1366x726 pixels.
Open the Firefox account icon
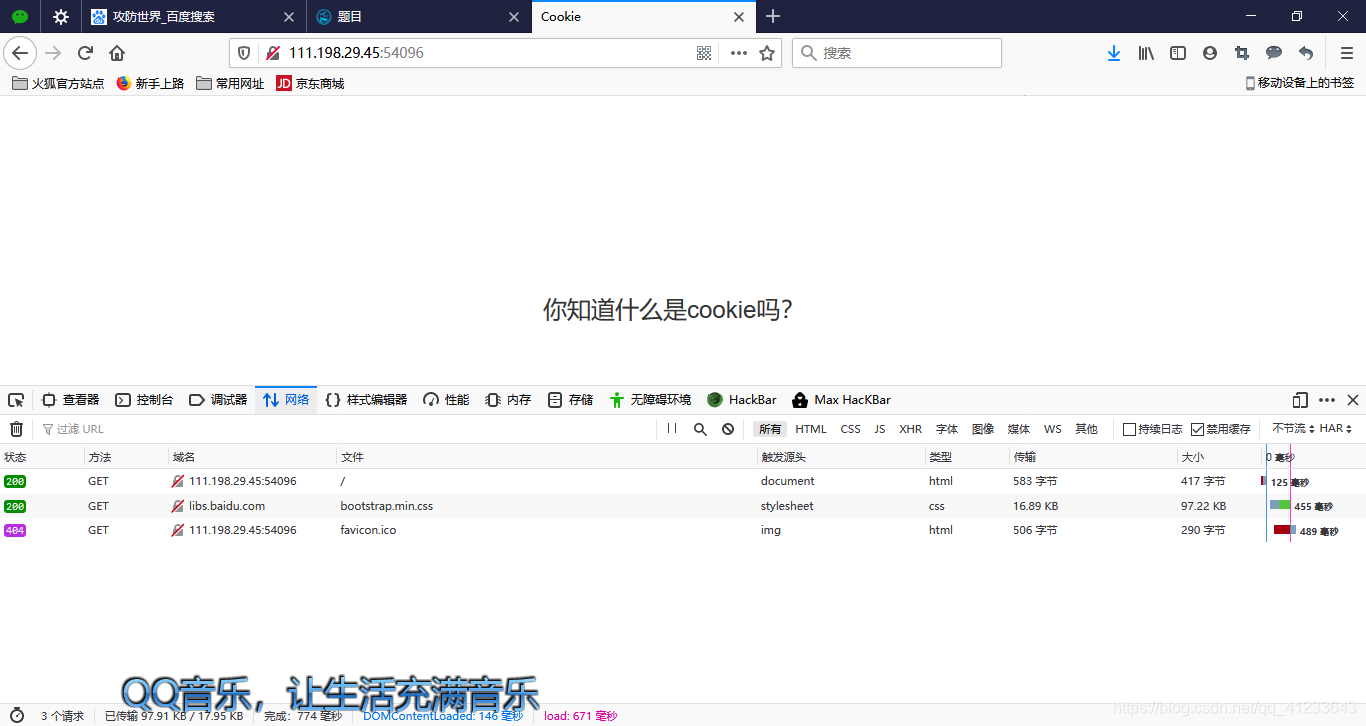pos(1210,53)
